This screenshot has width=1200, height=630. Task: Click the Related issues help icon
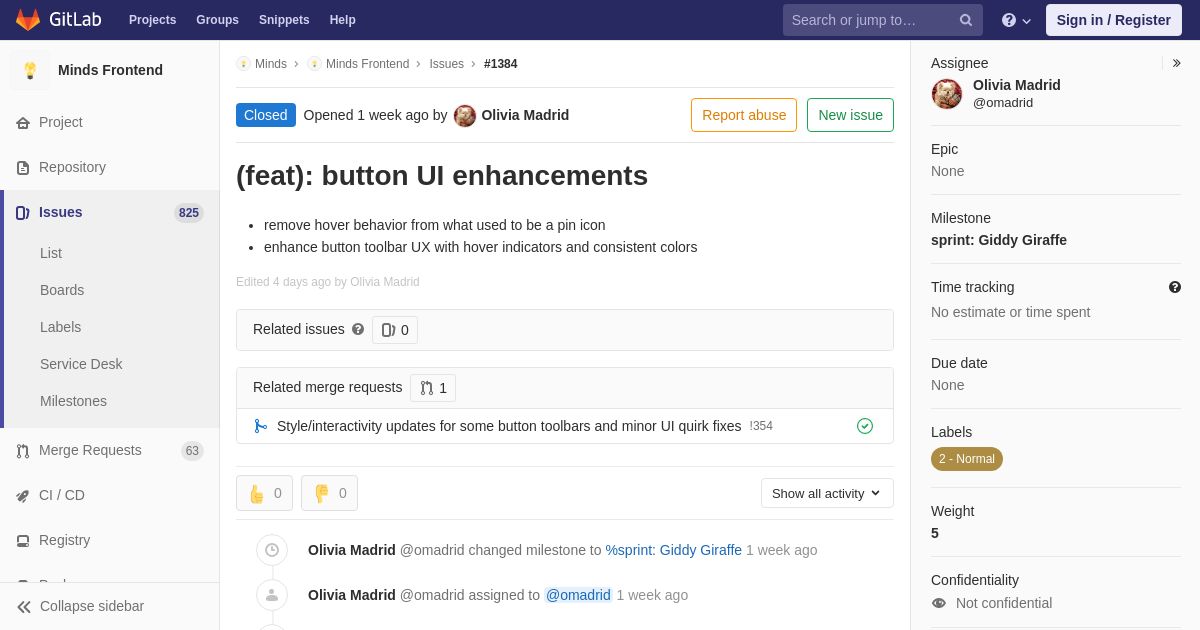pos(358,329)
